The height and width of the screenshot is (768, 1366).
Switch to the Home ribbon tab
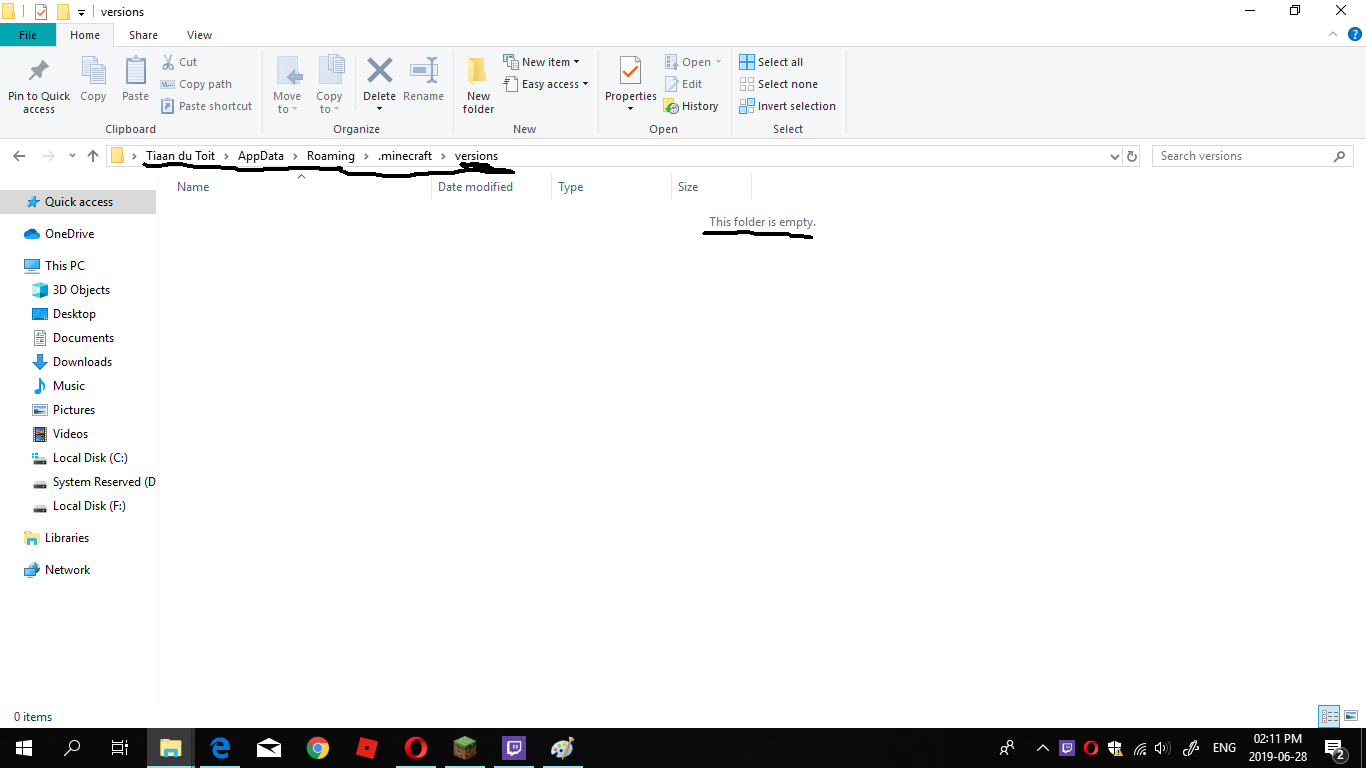point(85,35)
